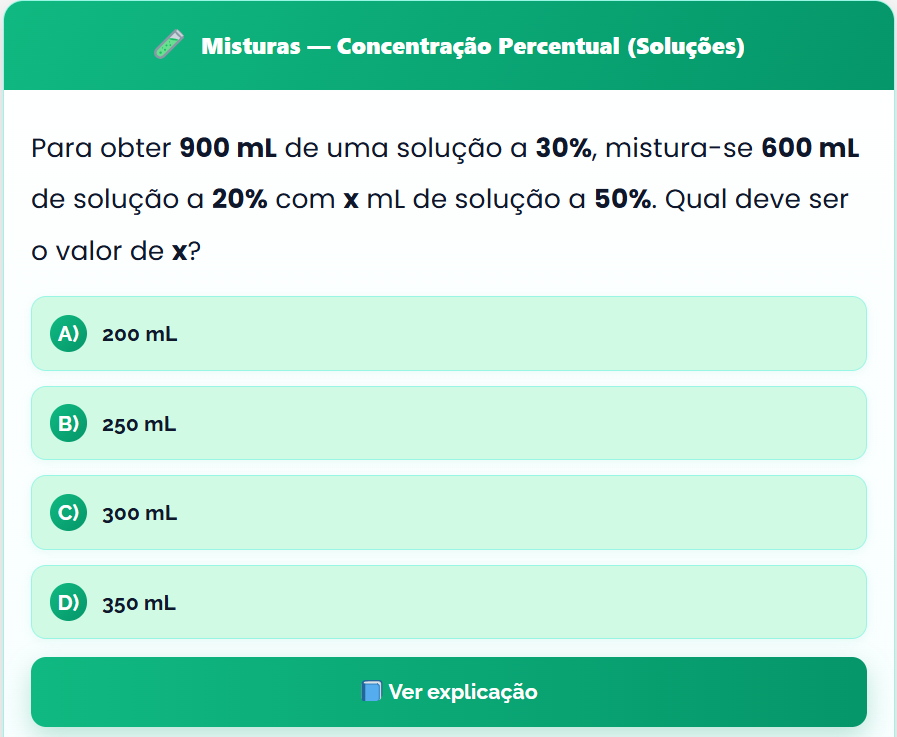
Task: Click the Misturas header title
Action: pos(250,47)
